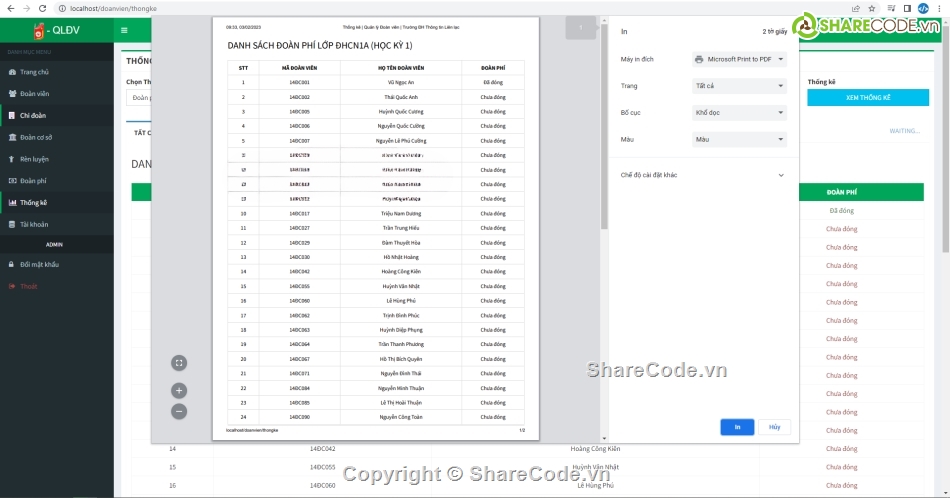Viewport: 950px width, 498px height.
Task: Open the Màu color dropdown
Action: [x=739, y=139]
